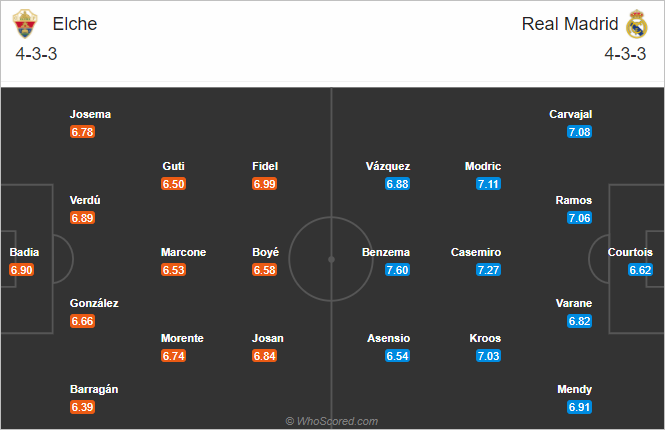Click Elche's 4-3-3 formation label
This screenshot has width=665, height=430.
click(x=36, y=54)
